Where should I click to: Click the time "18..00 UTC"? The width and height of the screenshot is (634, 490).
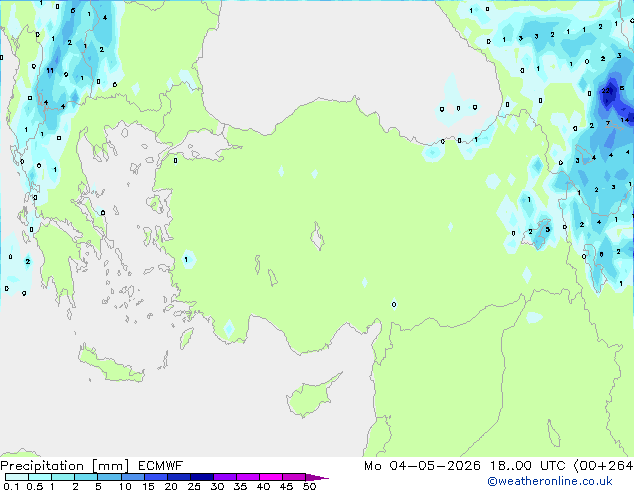(x=527, y=466)
